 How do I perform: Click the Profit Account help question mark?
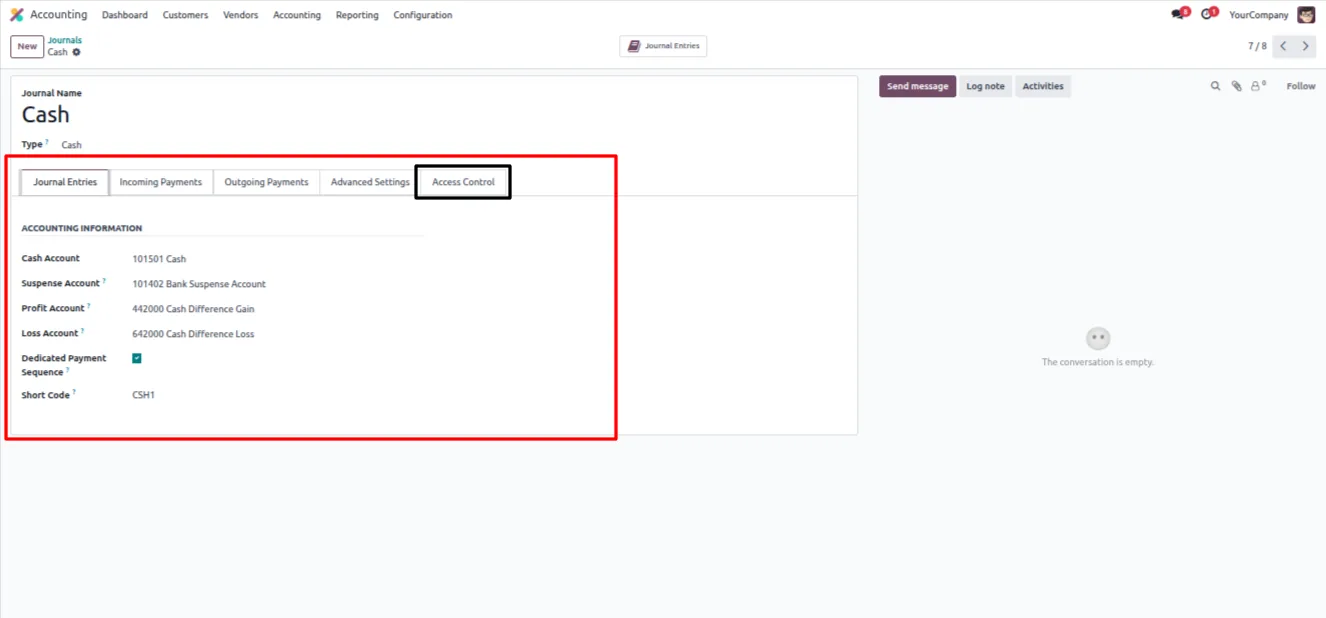tap(88, 306)
